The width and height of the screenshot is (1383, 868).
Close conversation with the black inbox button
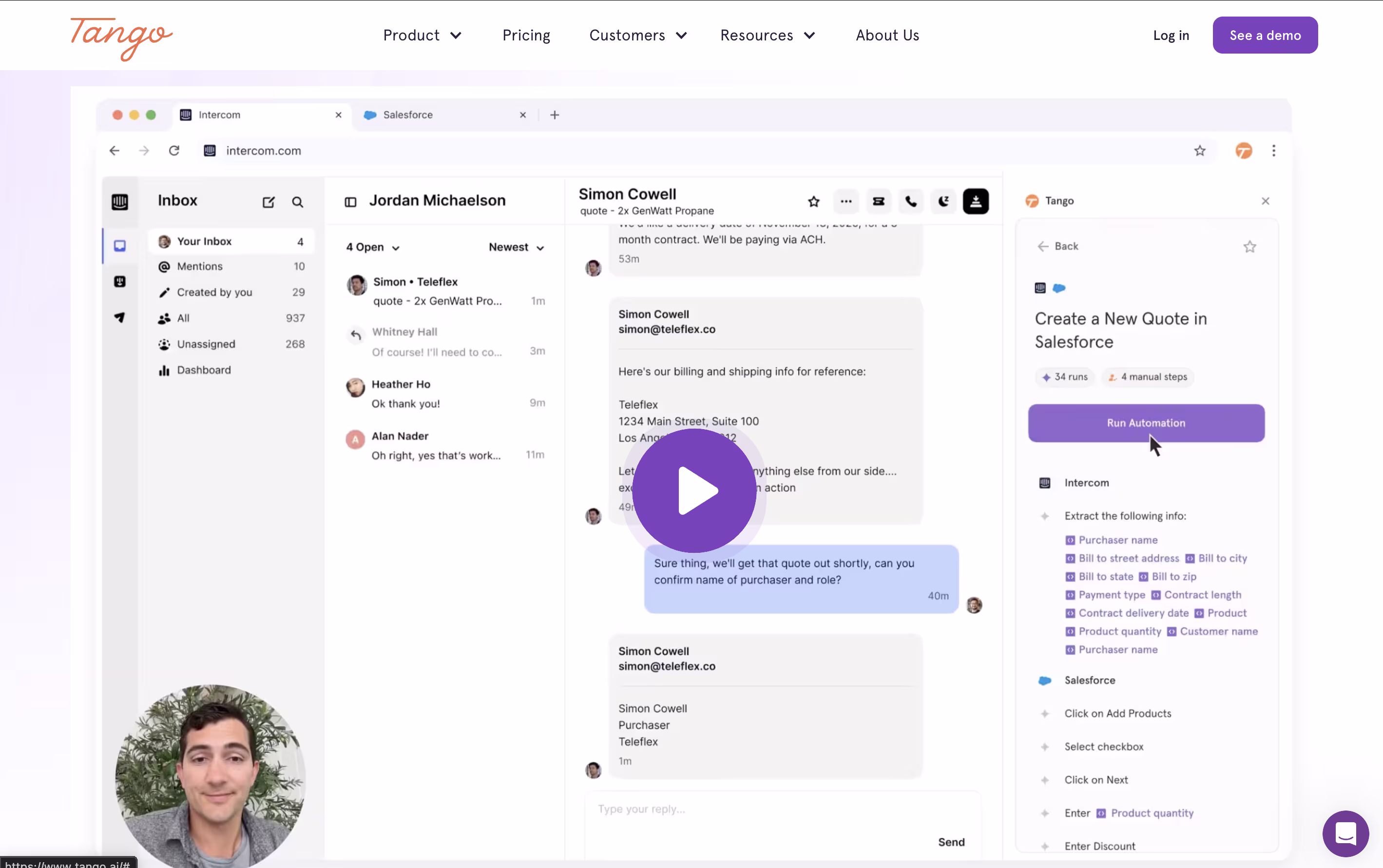975,202
